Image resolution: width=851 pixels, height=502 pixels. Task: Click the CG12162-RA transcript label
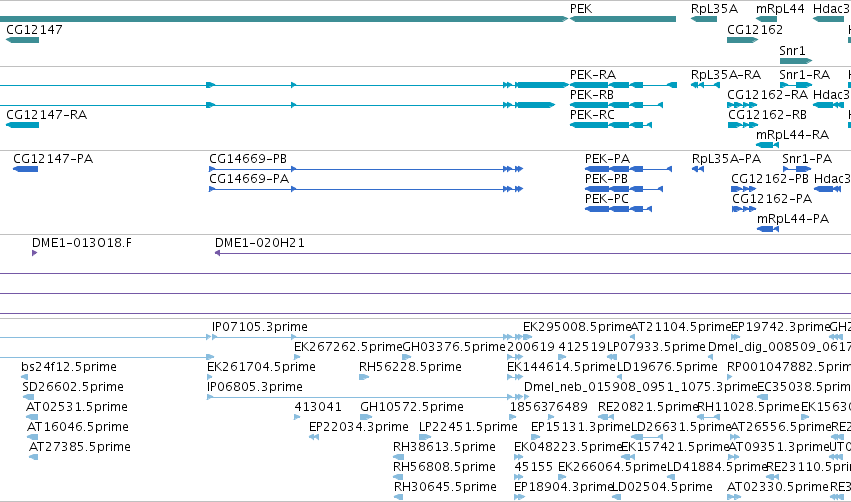pyautogui.click(x=767, y=94)
